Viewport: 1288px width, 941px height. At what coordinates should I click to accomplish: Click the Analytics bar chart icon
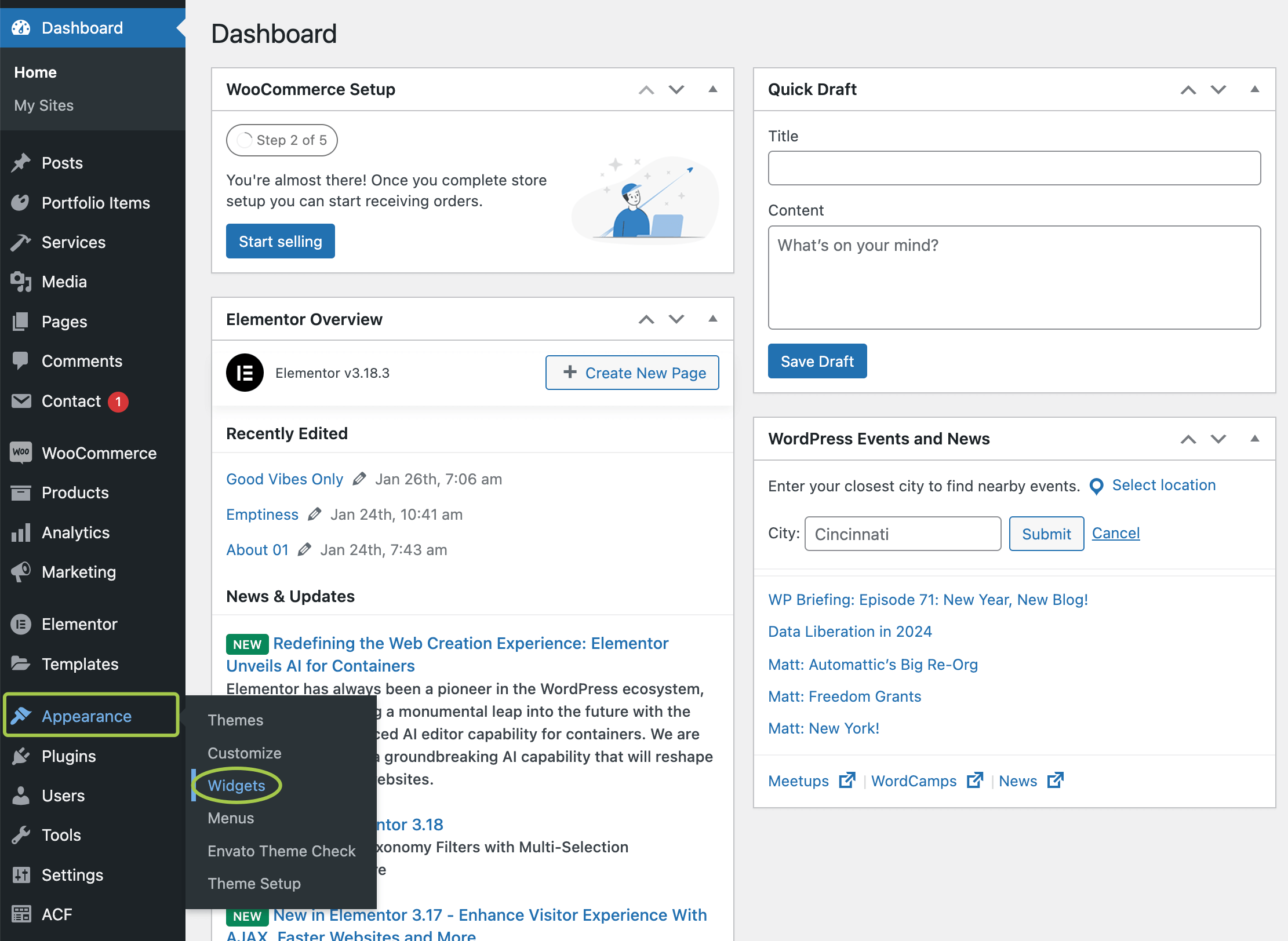pyautogui.click(x=21, y=532)
